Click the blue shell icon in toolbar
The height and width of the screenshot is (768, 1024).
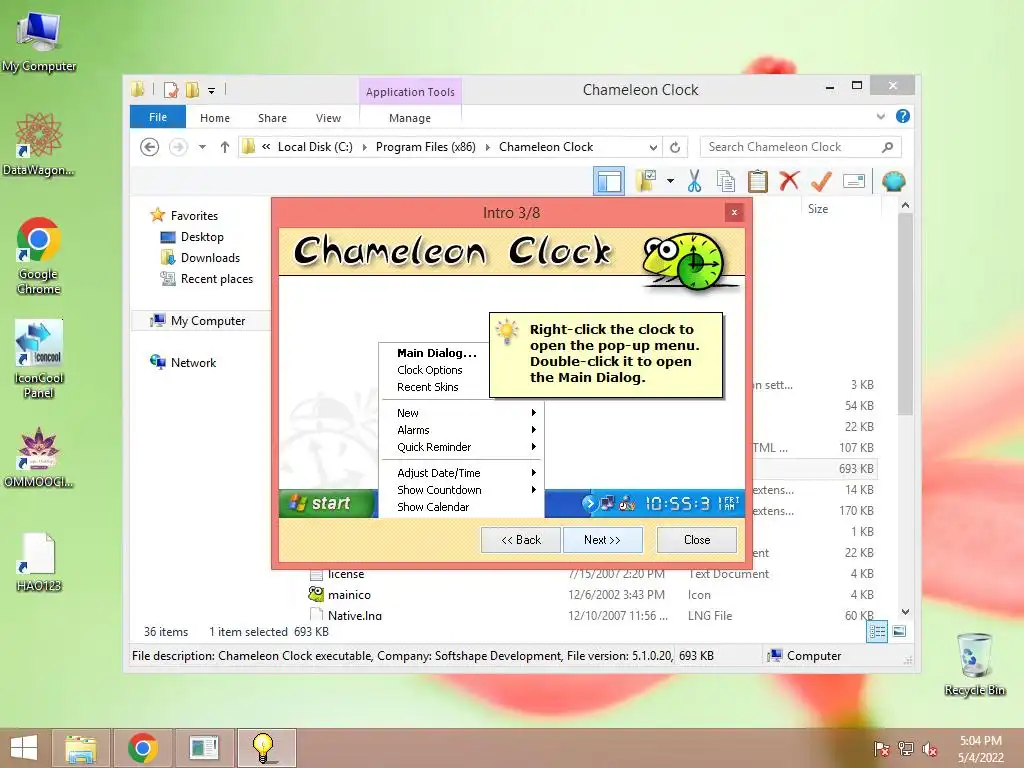click(893, 181)
